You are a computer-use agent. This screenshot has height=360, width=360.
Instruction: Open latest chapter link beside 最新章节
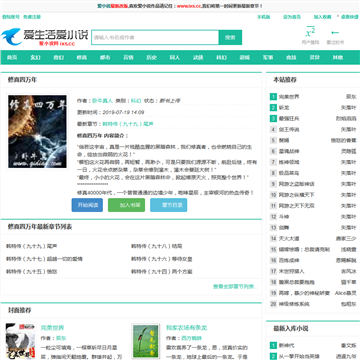pos(128,124)
